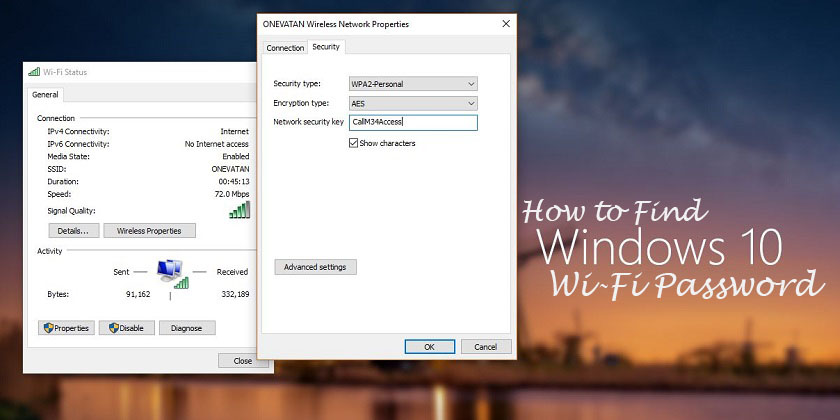This screenshot has height=420, width=840.
Task: Click the Details... button
Action: pyautogui.click(x=74, y=231)
